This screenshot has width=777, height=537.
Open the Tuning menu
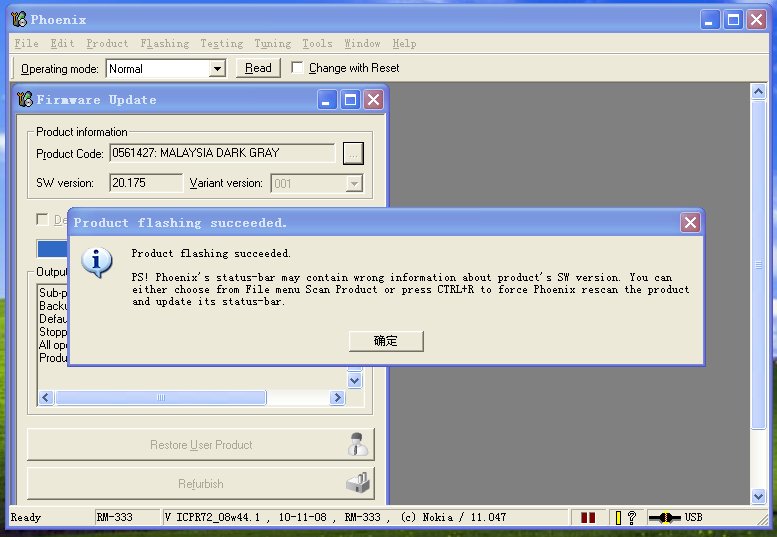point(273,44)
